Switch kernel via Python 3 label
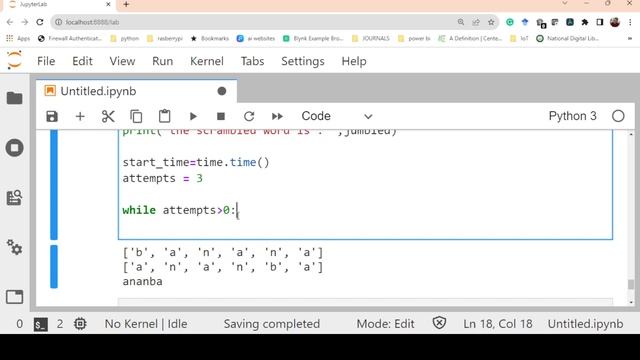 [x=572, y=116]
